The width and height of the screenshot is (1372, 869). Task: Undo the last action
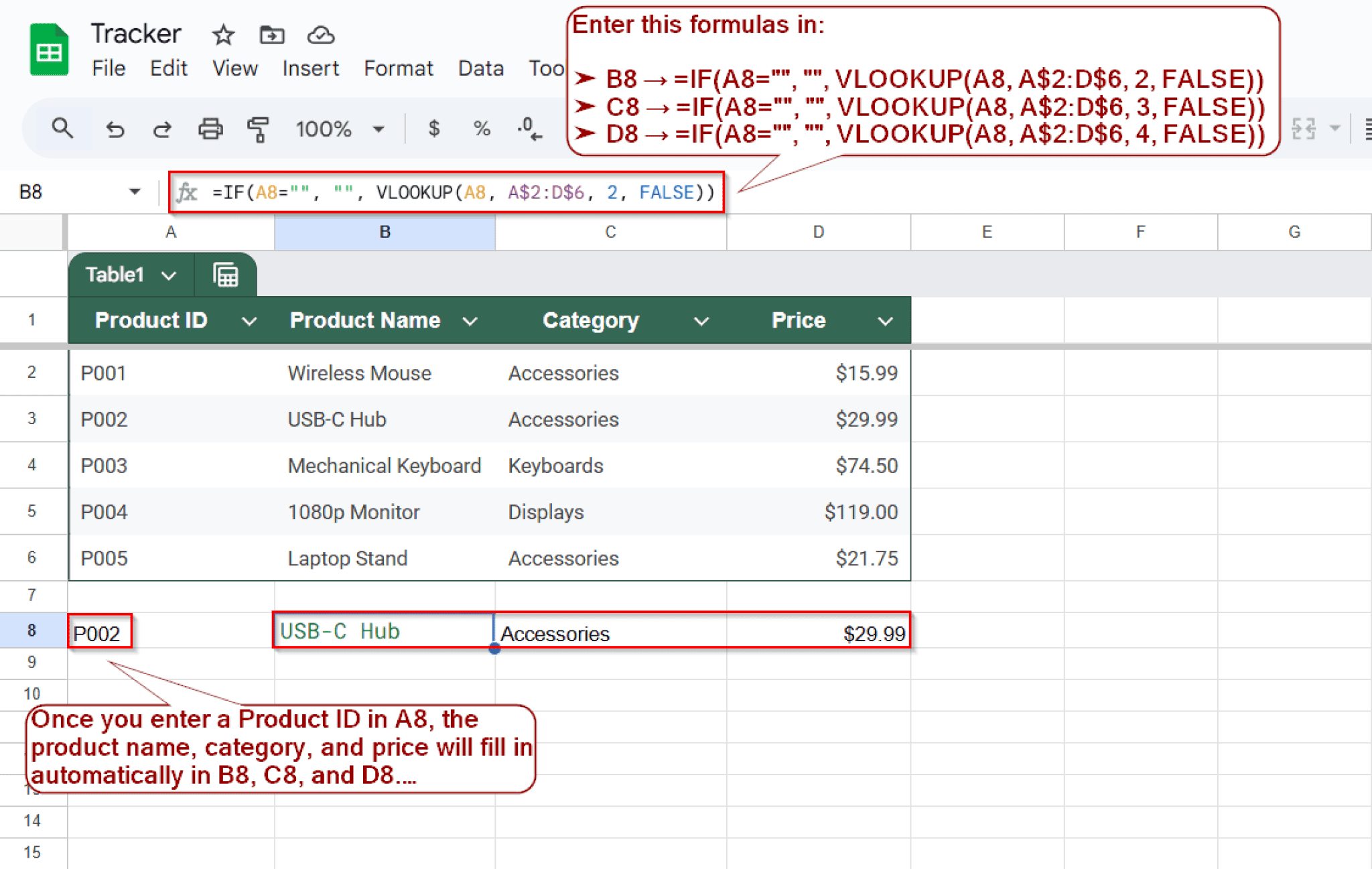tap(115, 129)
